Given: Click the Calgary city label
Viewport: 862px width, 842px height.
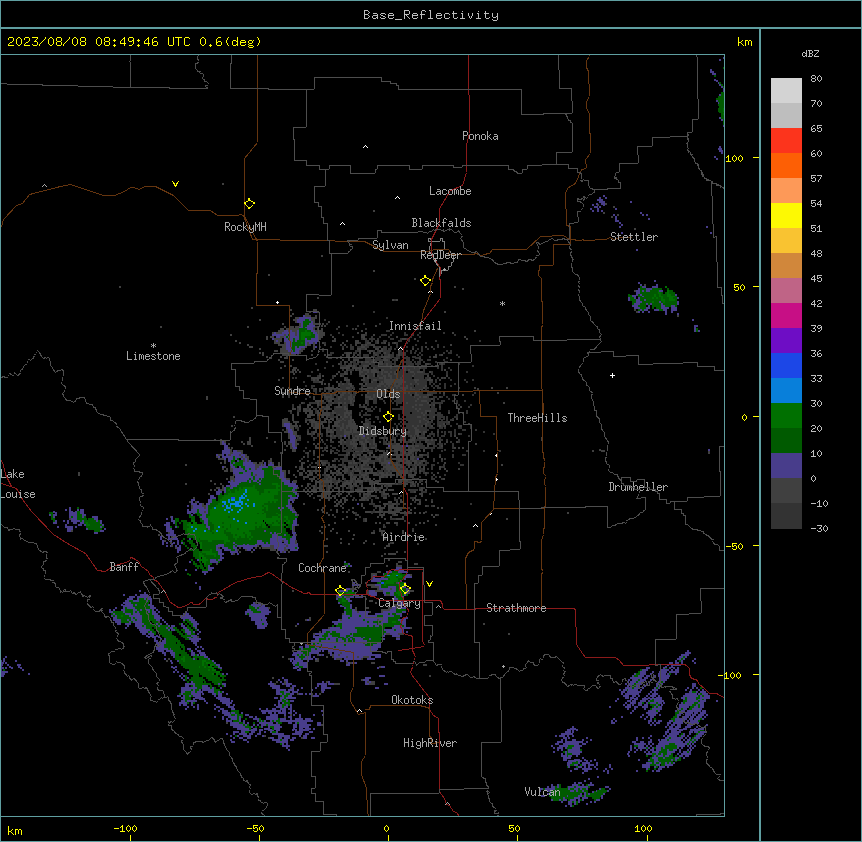Looking at the screenshot, I should tap(399, 603).
